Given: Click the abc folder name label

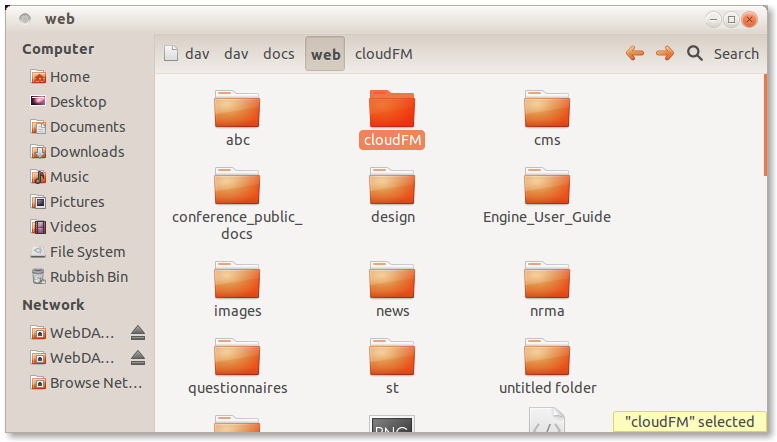Looking at the screenshot, I should click(x=238, y=140).
